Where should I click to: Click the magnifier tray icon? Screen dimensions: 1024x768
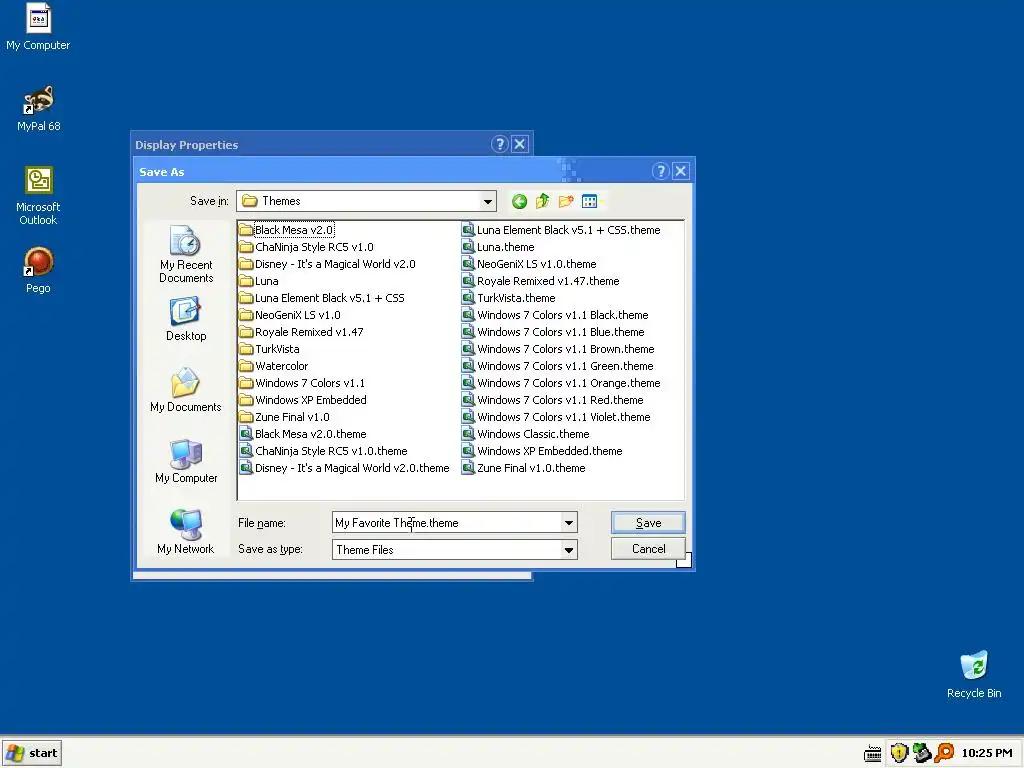click(x=944, y=753)
